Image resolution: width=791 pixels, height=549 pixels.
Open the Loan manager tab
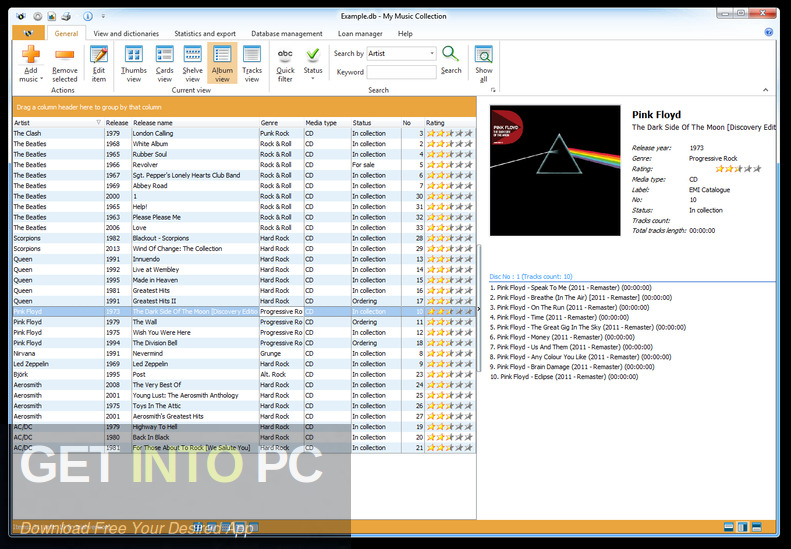coord(360,33)
